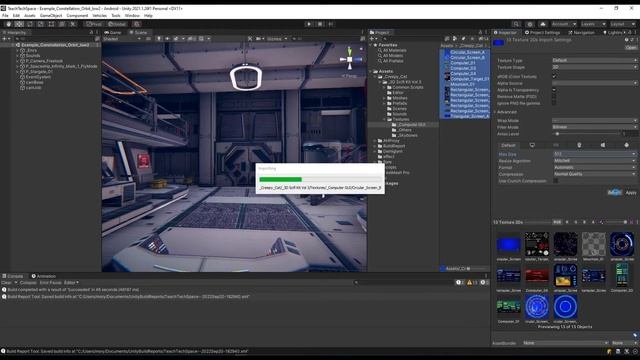Toggle Collapse in the Console toolbar
Image resolution: width=640 pixels, height=360 pixels.
[x=28, y=282]
